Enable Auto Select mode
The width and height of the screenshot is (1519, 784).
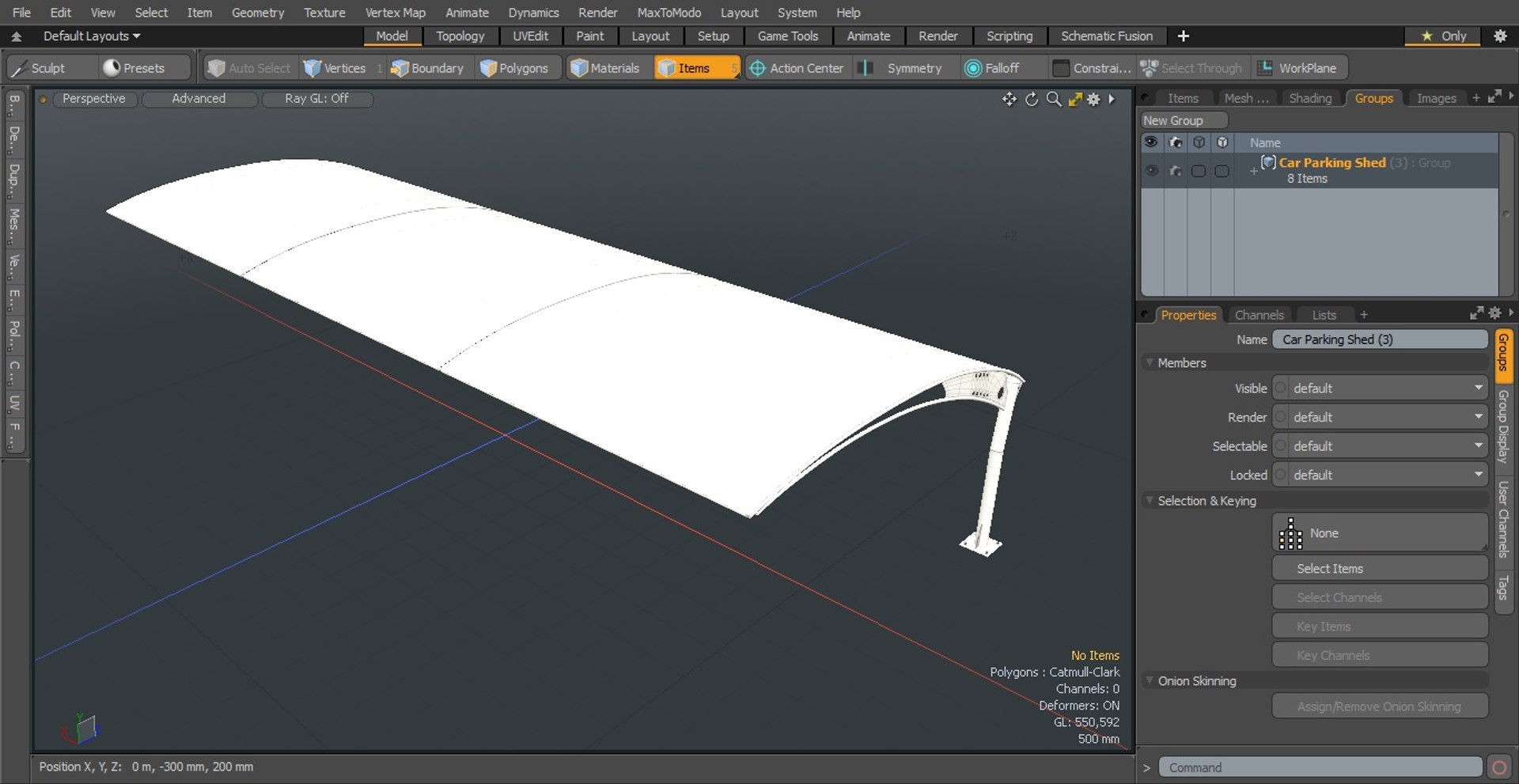point(249,68)
